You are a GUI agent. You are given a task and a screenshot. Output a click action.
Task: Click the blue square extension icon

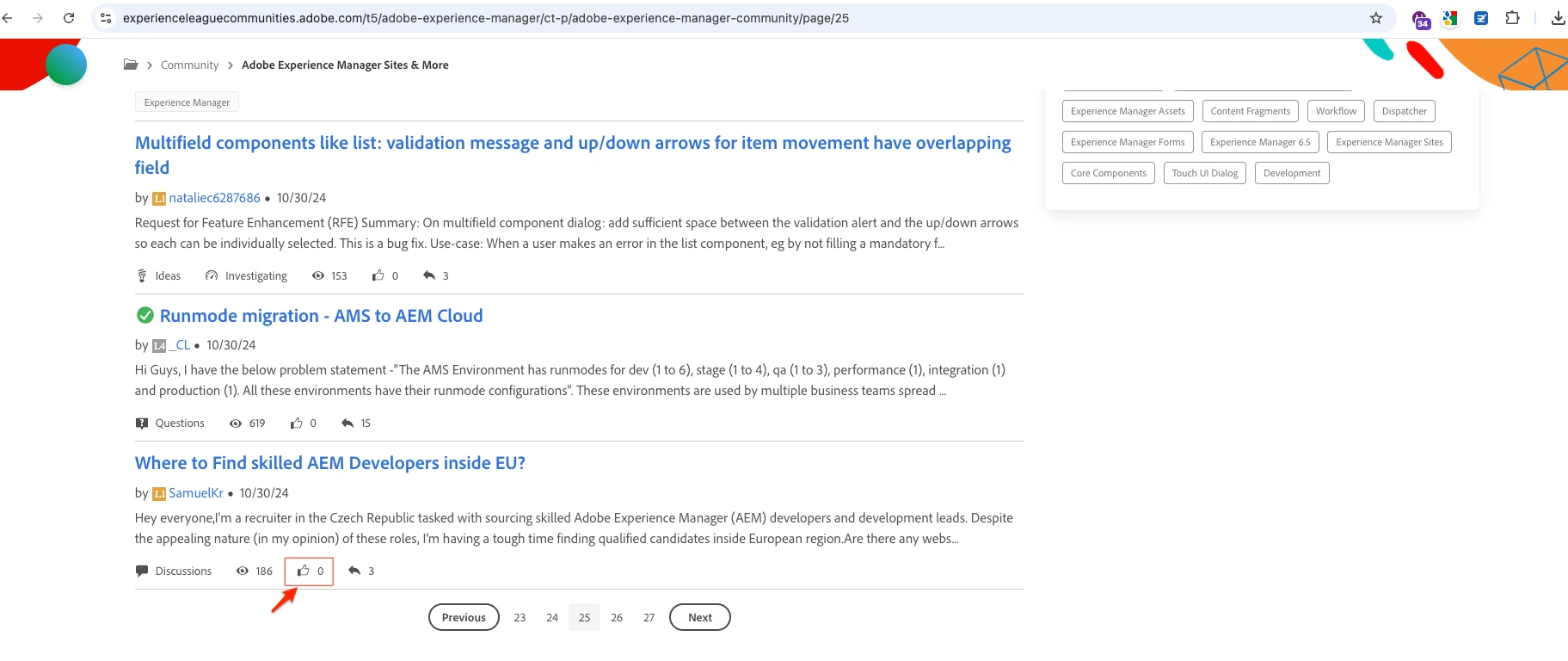tap(1481, 18)
